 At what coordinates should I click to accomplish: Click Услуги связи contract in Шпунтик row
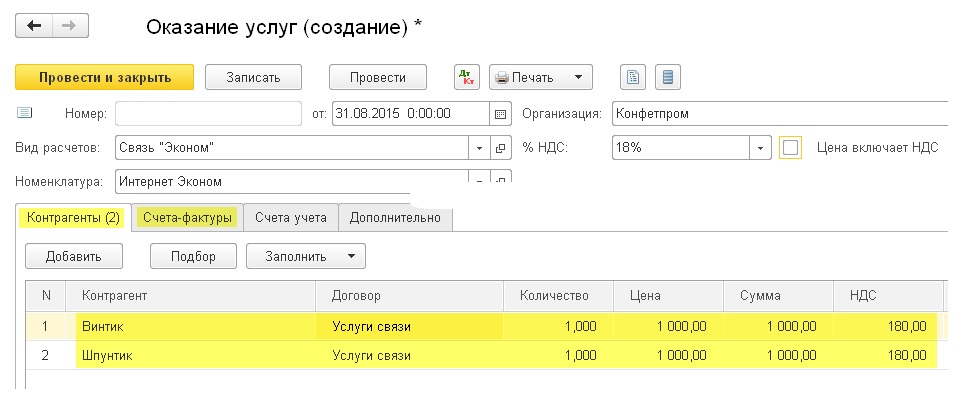[410, 356]
